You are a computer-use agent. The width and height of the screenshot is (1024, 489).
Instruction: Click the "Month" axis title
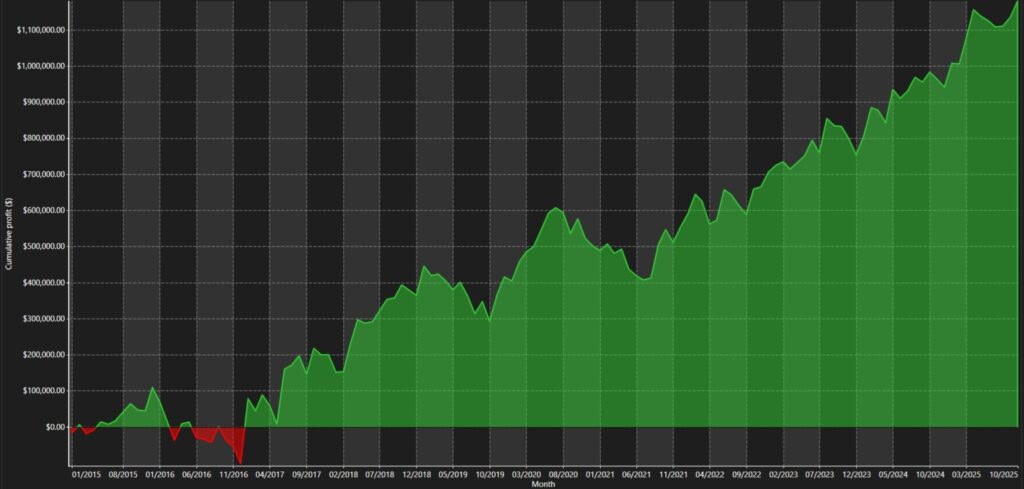click(x=544, y=484)
